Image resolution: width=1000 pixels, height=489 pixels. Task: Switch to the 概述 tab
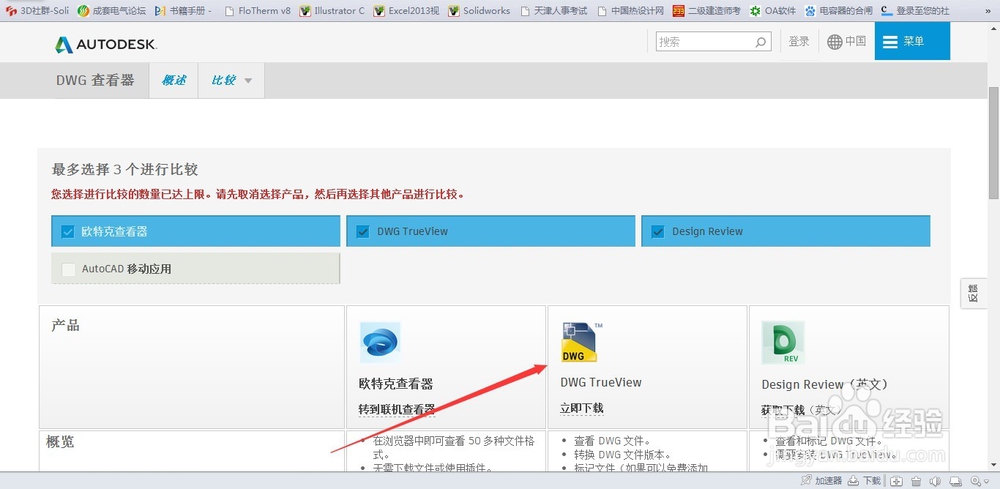pos(173,80)
